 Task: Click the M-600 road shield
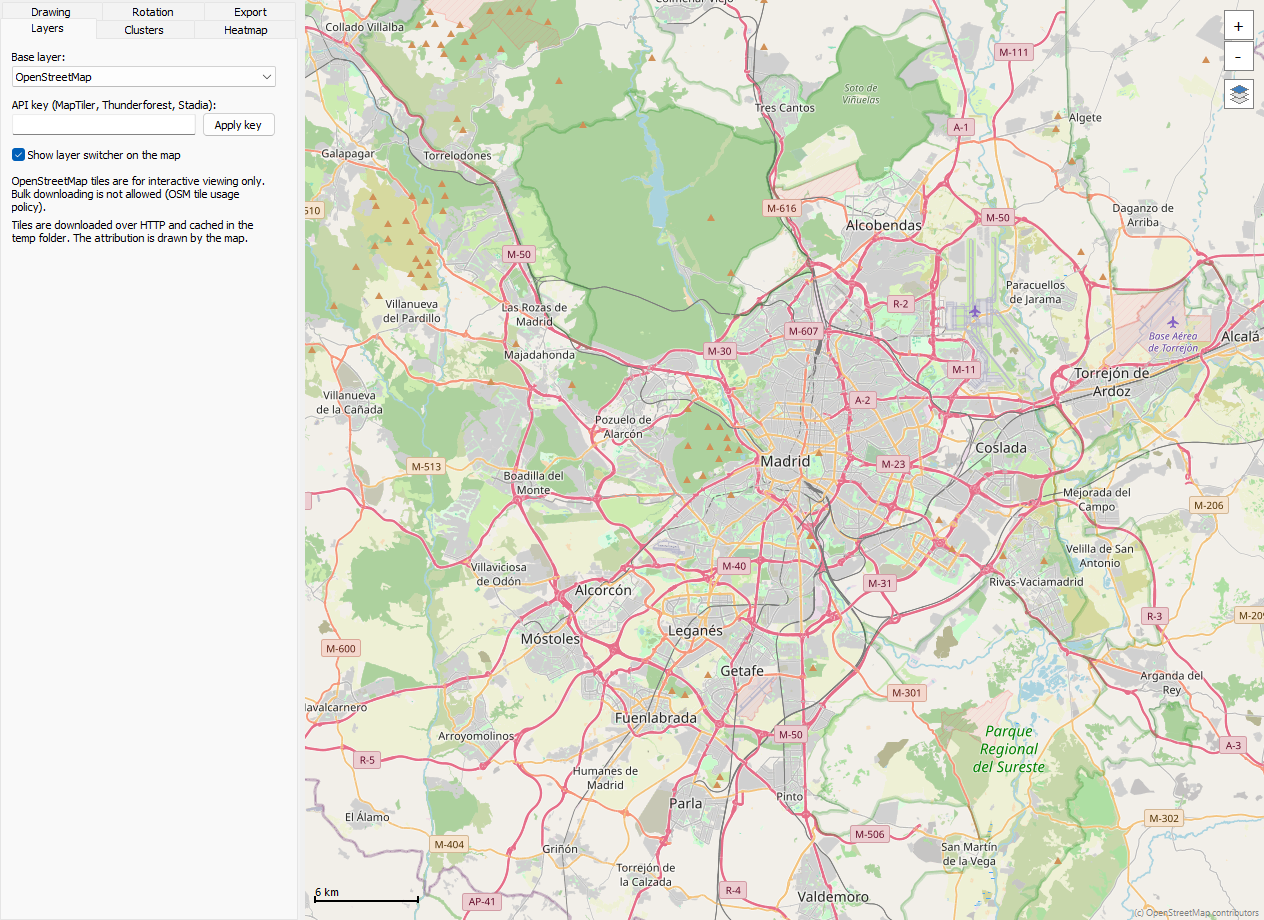(340, 649)
